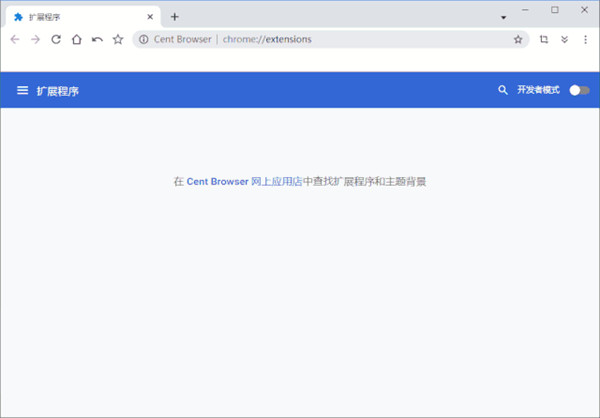Bookmark this page using the address bar star
Viewport: 600px width, 418px height.
tap(518, 39)
